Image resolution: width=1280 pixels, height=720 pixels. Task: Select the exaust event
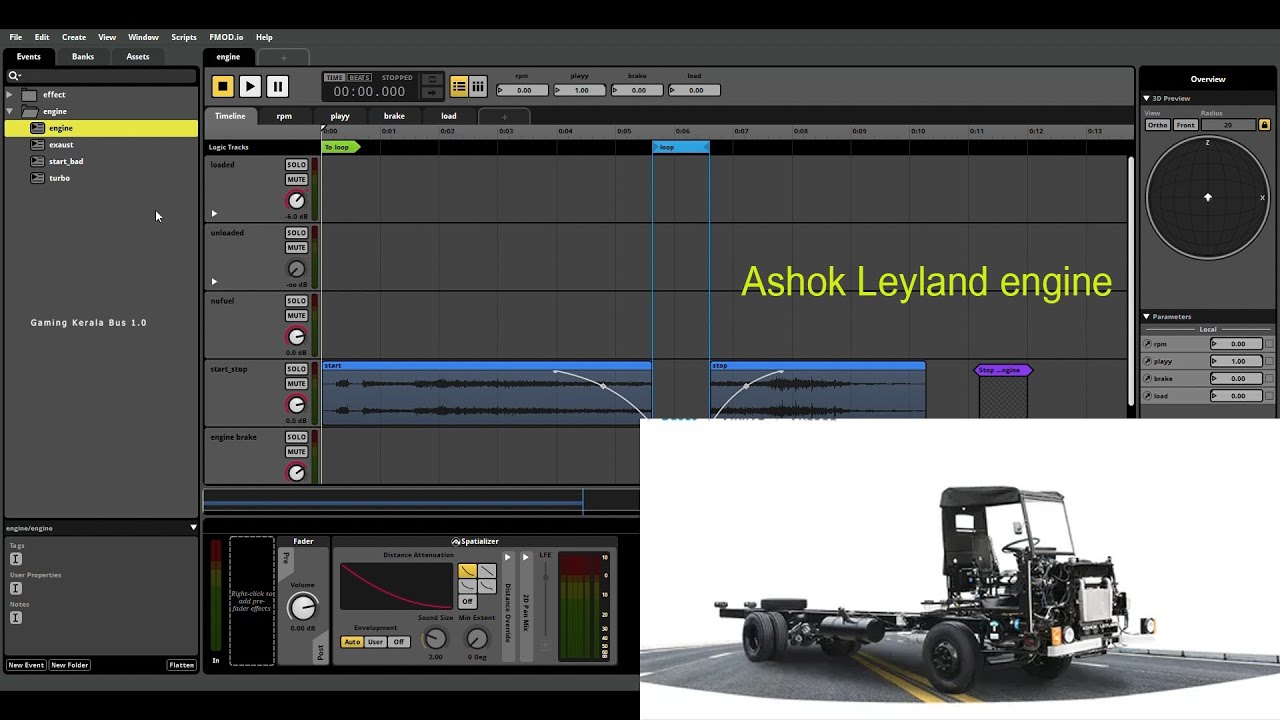click(x=61, y=145)
